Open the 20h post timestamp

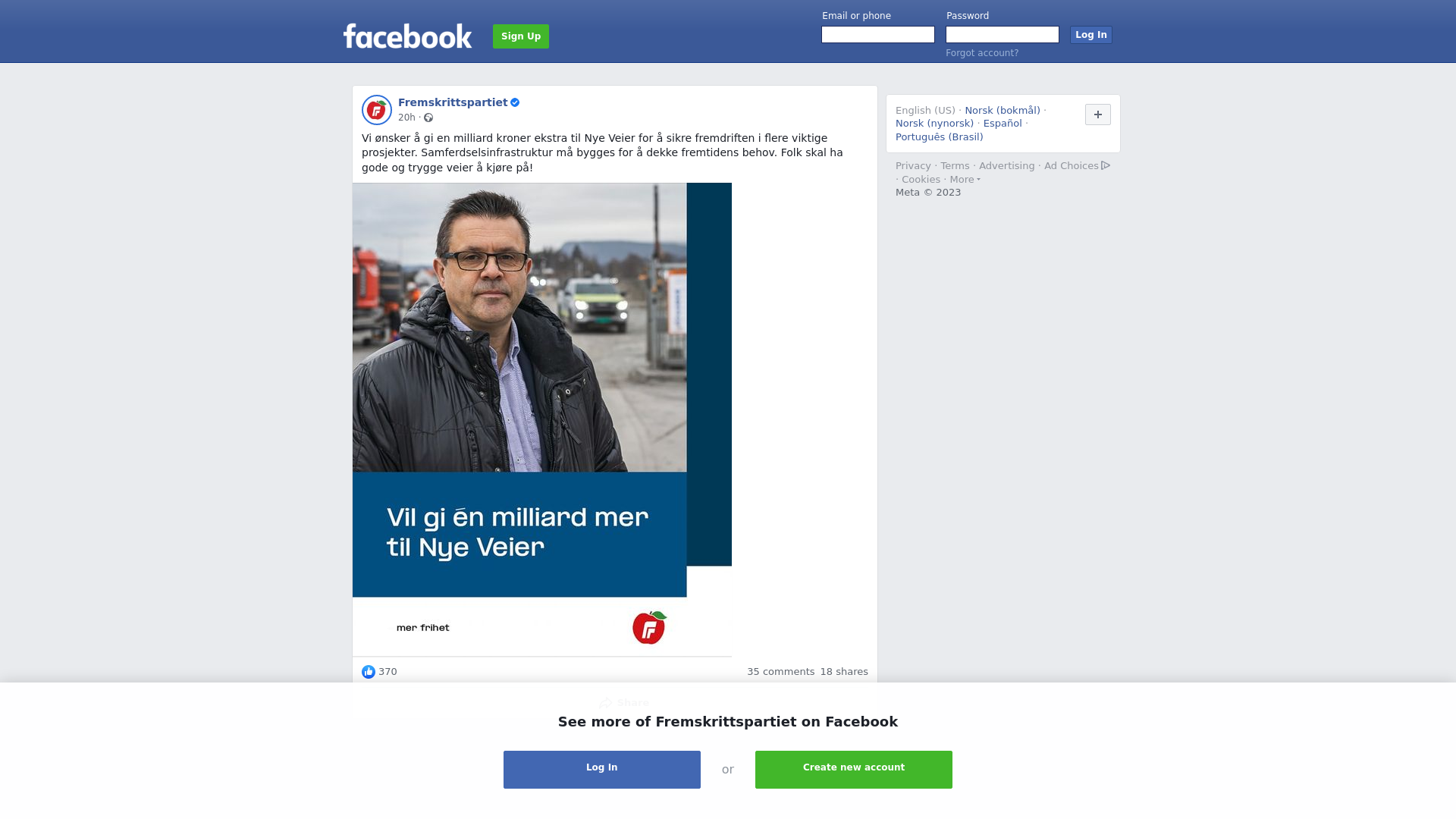406,118
